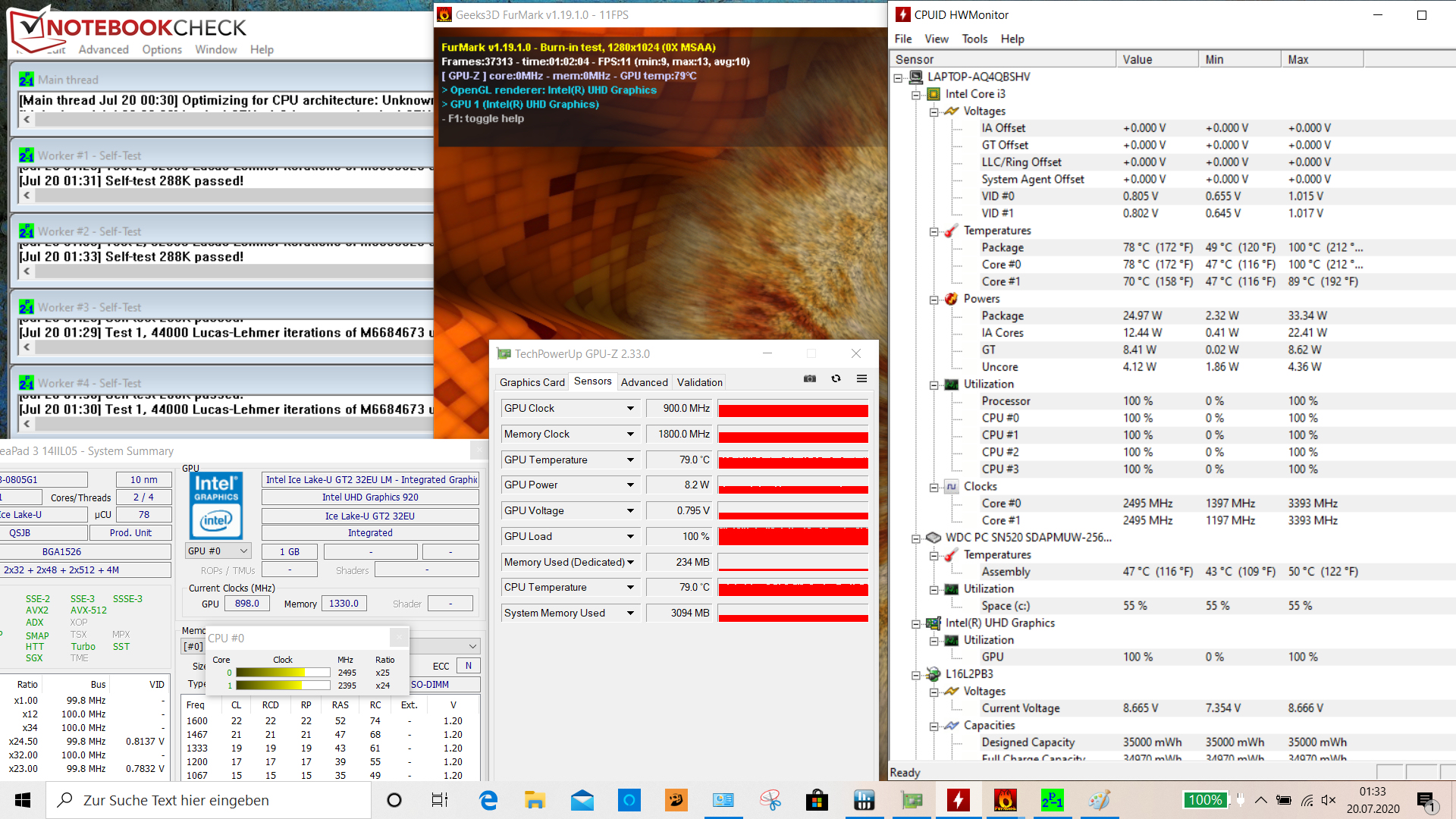This screenshot has height=819, width=1456.
Task: Open the Tools menu in HWMonitor
Action: (x=974, y=39)
